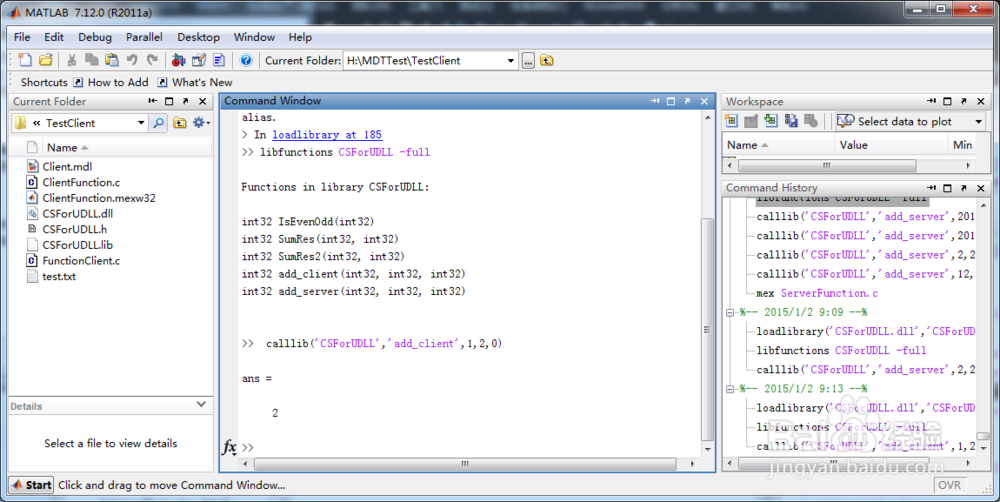Open the Window menu
The image size is (1000, 502).
click(254, 37)
